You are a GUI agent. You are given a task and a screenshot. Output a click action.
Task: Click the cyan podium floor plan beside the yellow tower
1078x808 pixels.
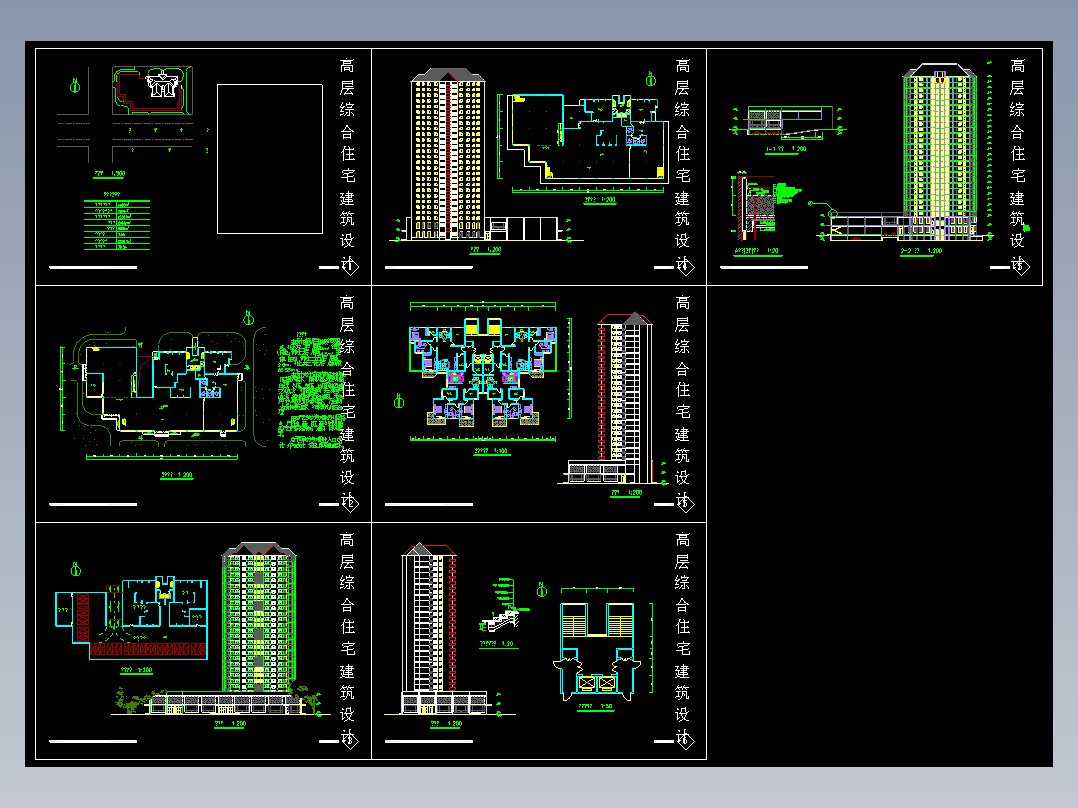(588, 140)
